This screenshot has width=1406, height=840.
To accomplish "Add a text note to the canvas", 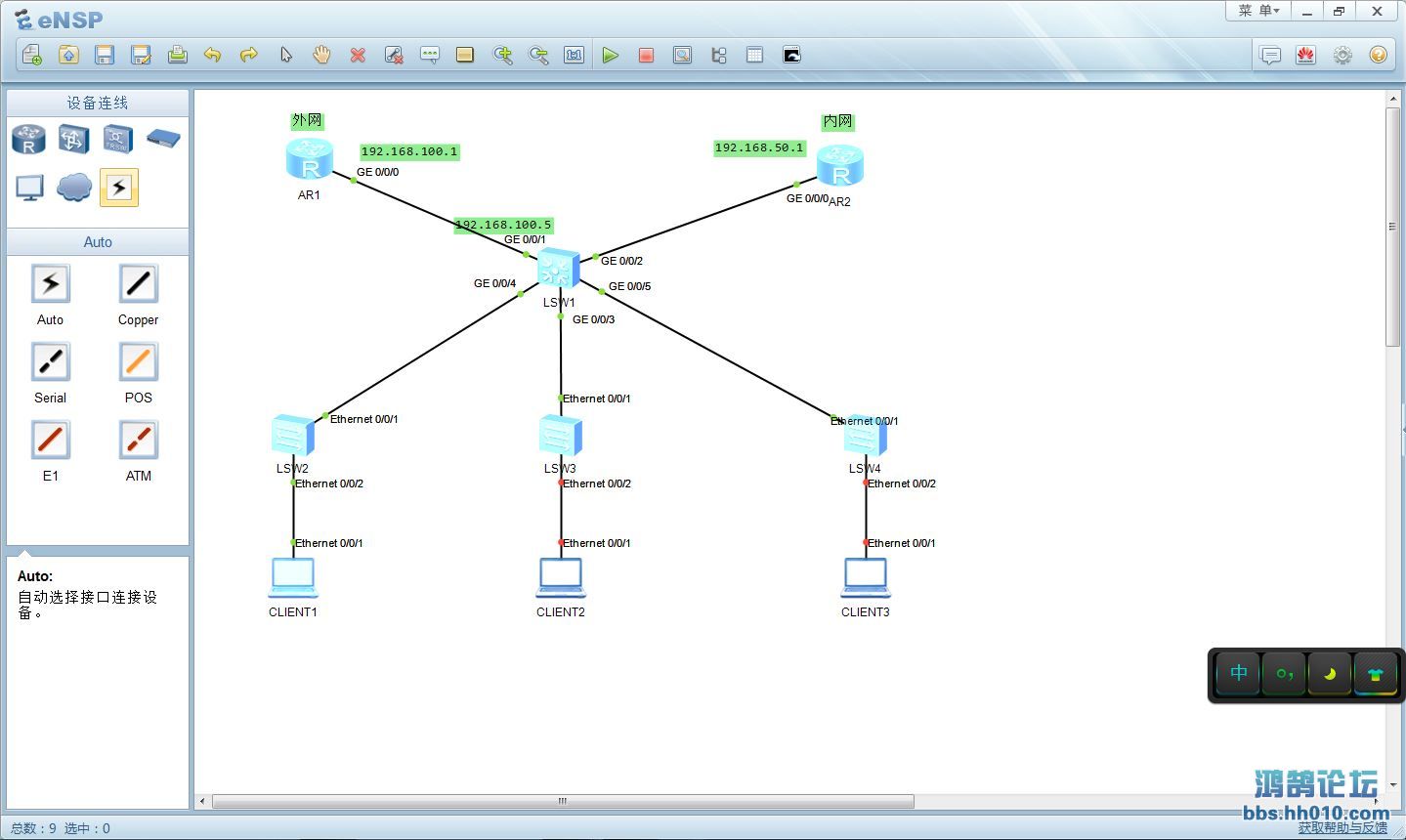I will tap(430, 55).
